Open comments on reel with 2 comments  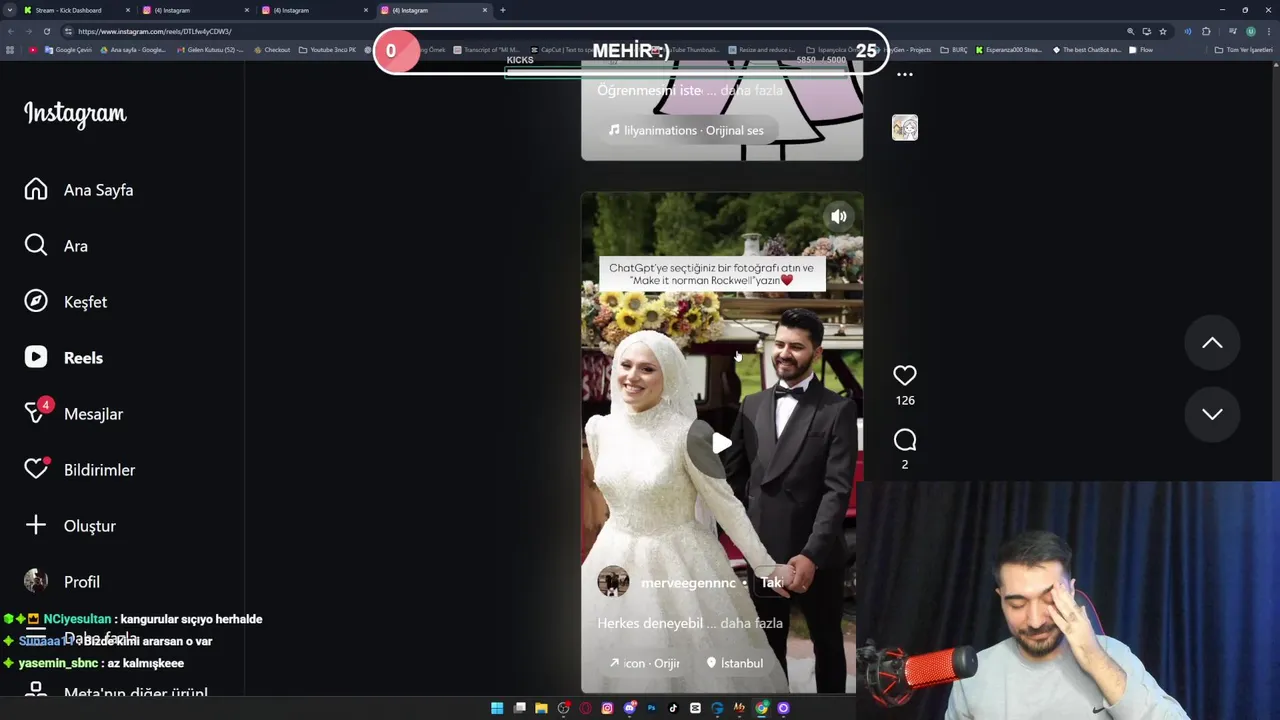click(905, 440)
